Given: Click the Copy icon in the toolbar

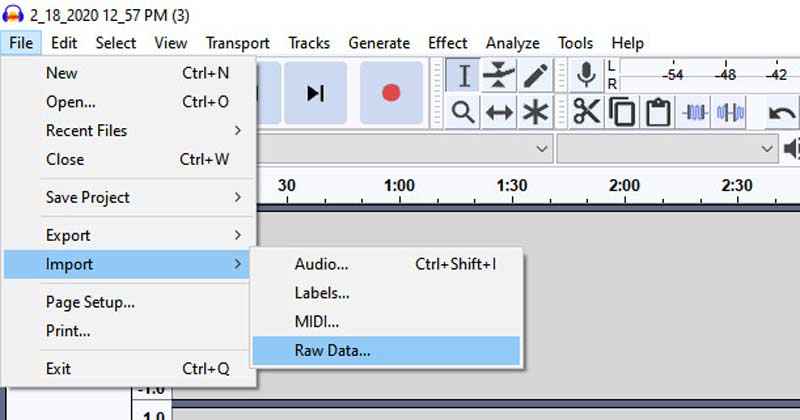Looking at the screenshot, I should (622, 112).
